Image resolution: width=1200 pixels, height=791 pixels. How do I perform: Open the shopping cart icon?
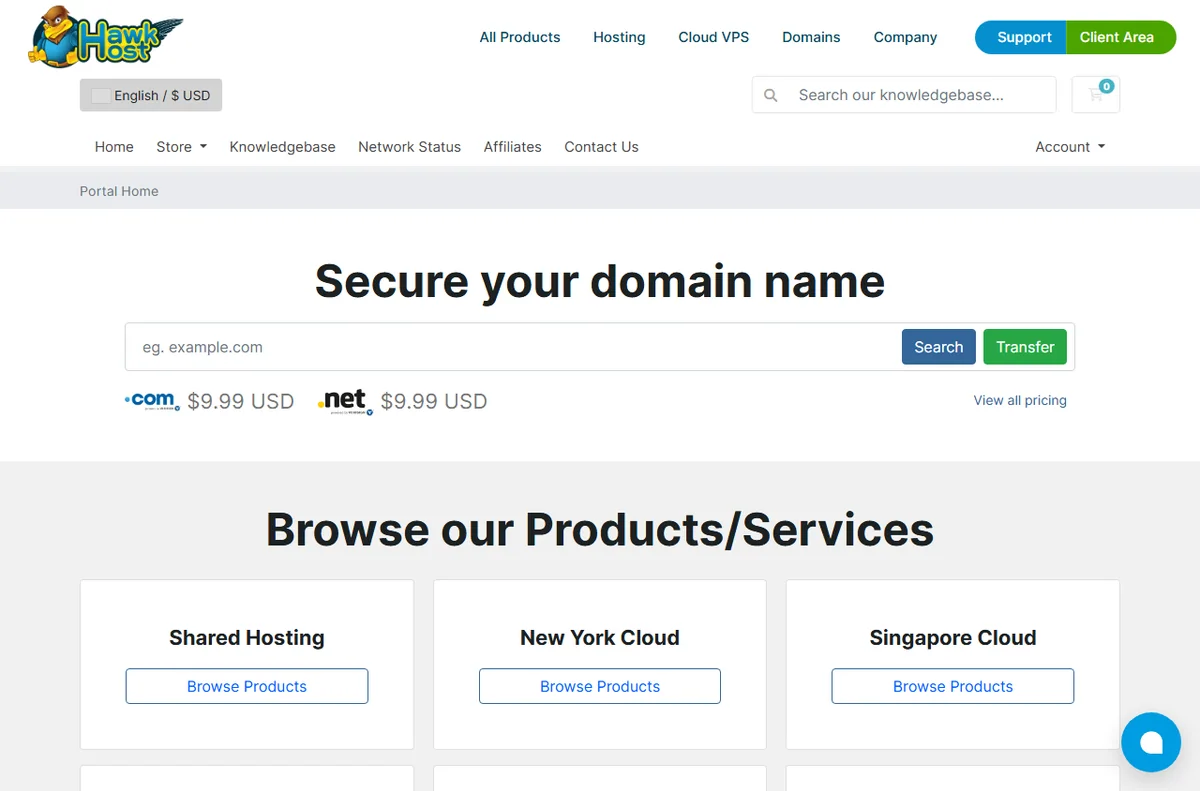[1096, 95]
